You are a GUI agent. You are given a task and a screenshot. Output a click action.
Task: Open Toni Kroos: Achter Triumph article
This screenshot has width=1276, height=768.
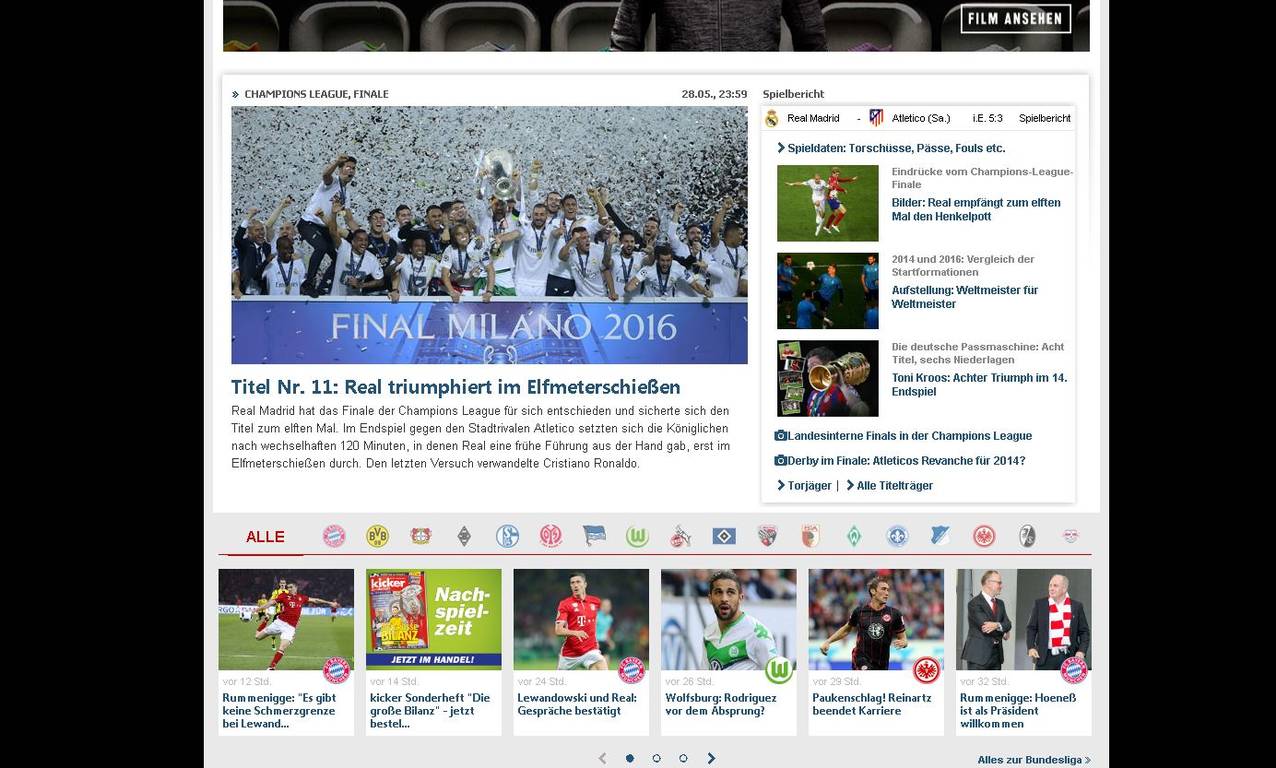[979, 385]
